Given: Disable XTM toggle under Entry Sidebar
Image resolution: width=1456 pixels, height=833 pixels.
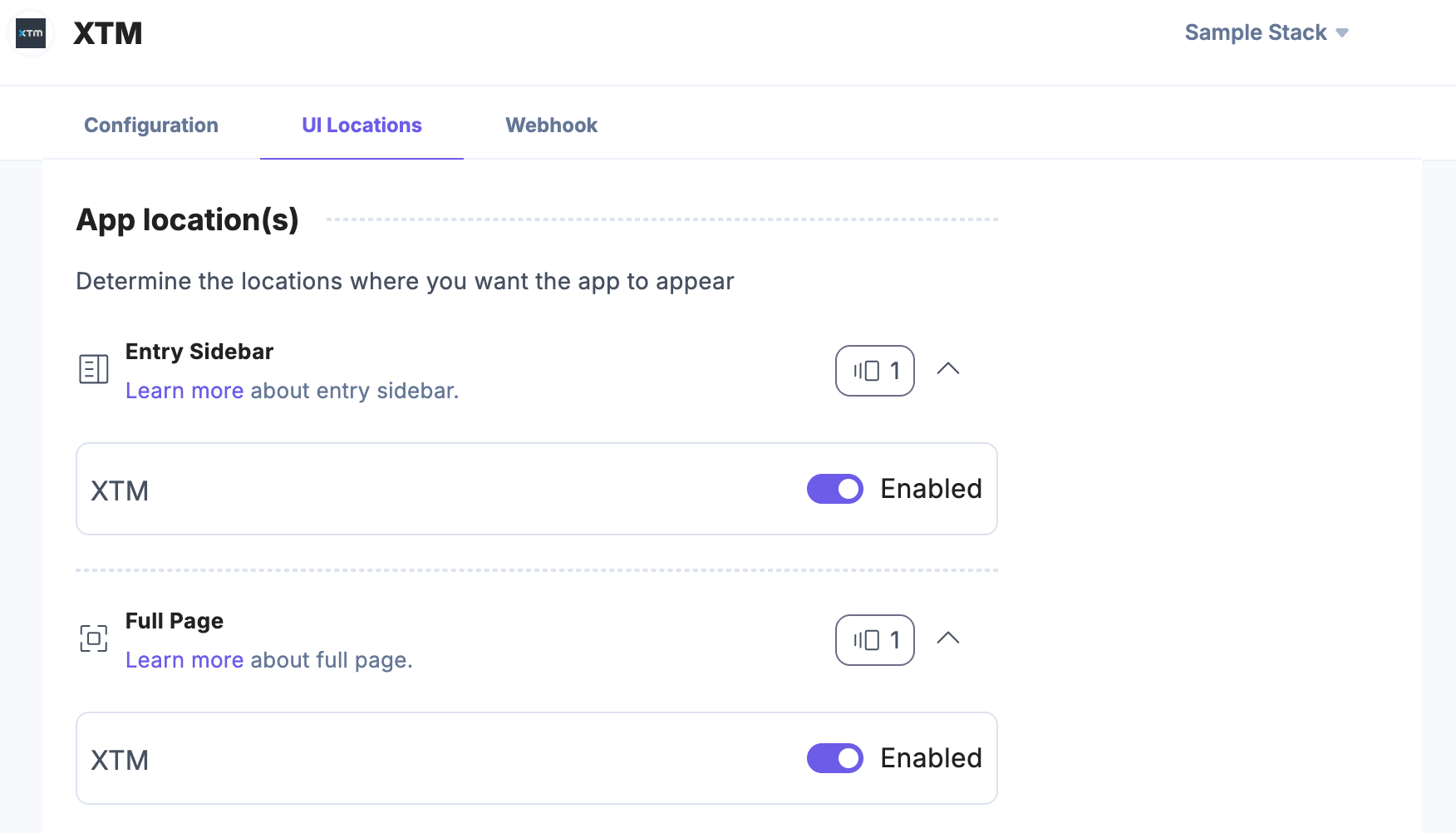Looking at the screenshot, I should [x=835, y=489].
